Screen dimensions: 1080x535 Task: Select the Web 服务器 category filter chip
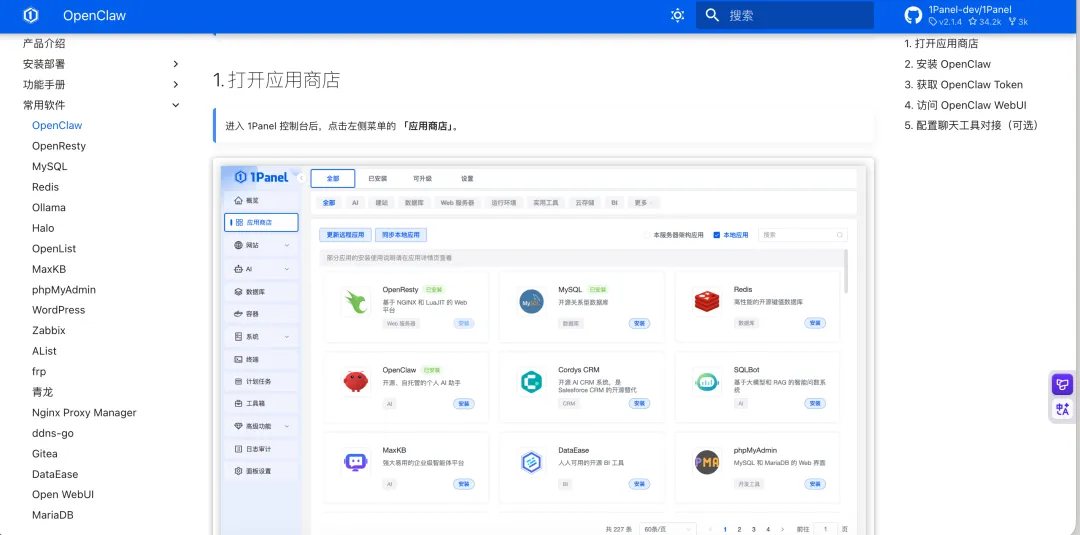457,203
